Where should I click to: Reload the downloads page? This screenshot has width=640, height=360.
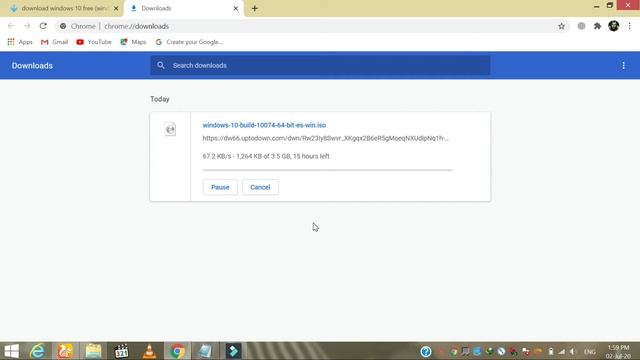point(43,26)
